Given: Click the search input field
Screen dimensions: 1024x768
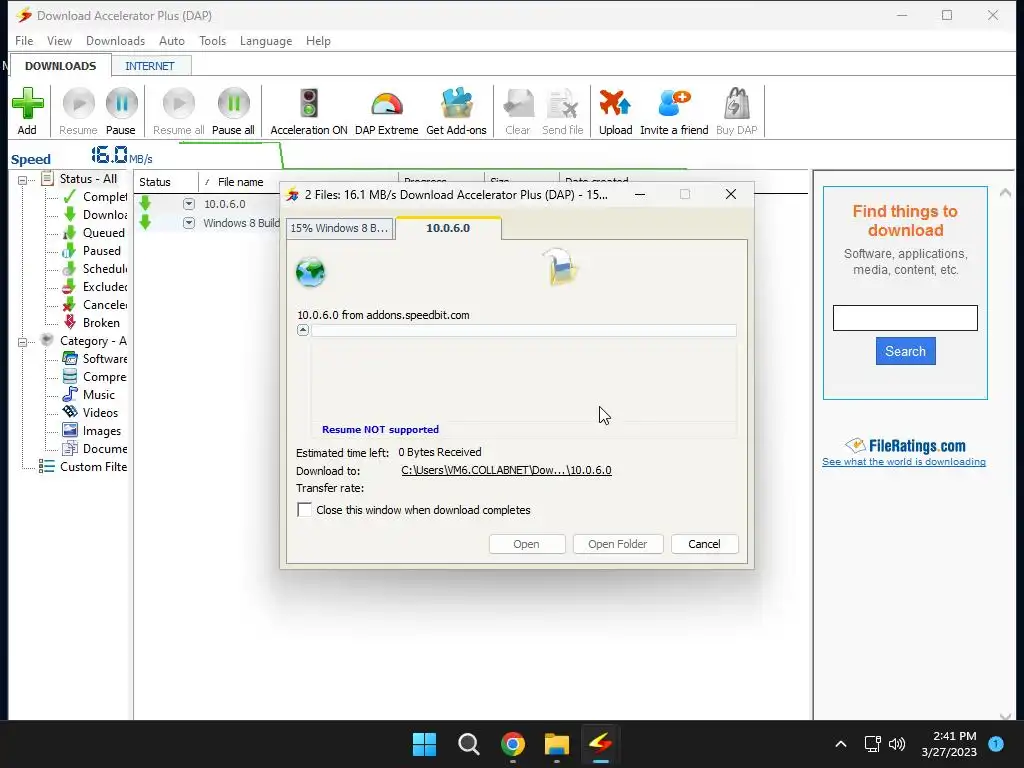Looking at the screenshot, I should 905,318.
